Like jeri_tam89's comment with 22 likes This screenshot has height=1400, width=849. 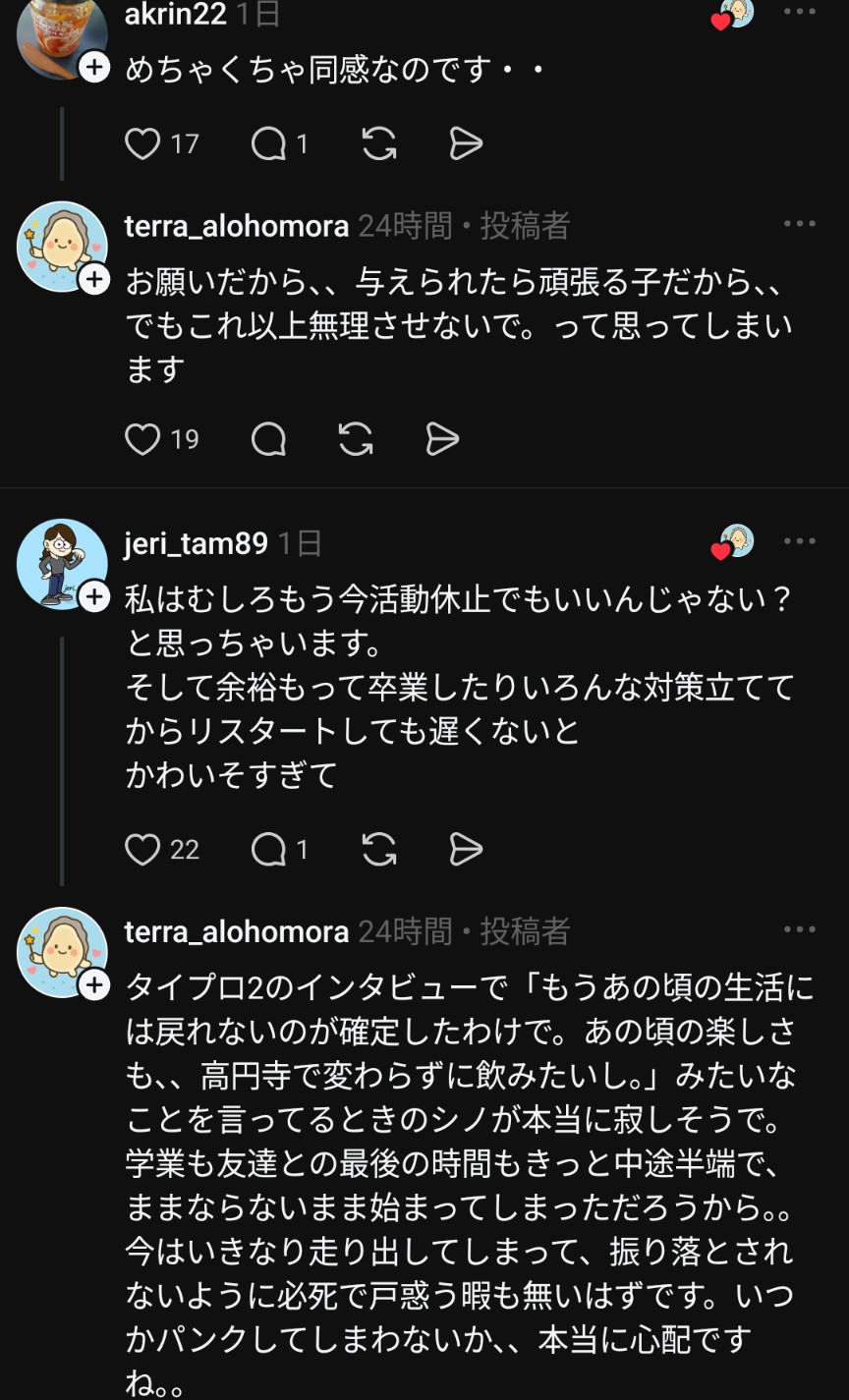(143, 849)
